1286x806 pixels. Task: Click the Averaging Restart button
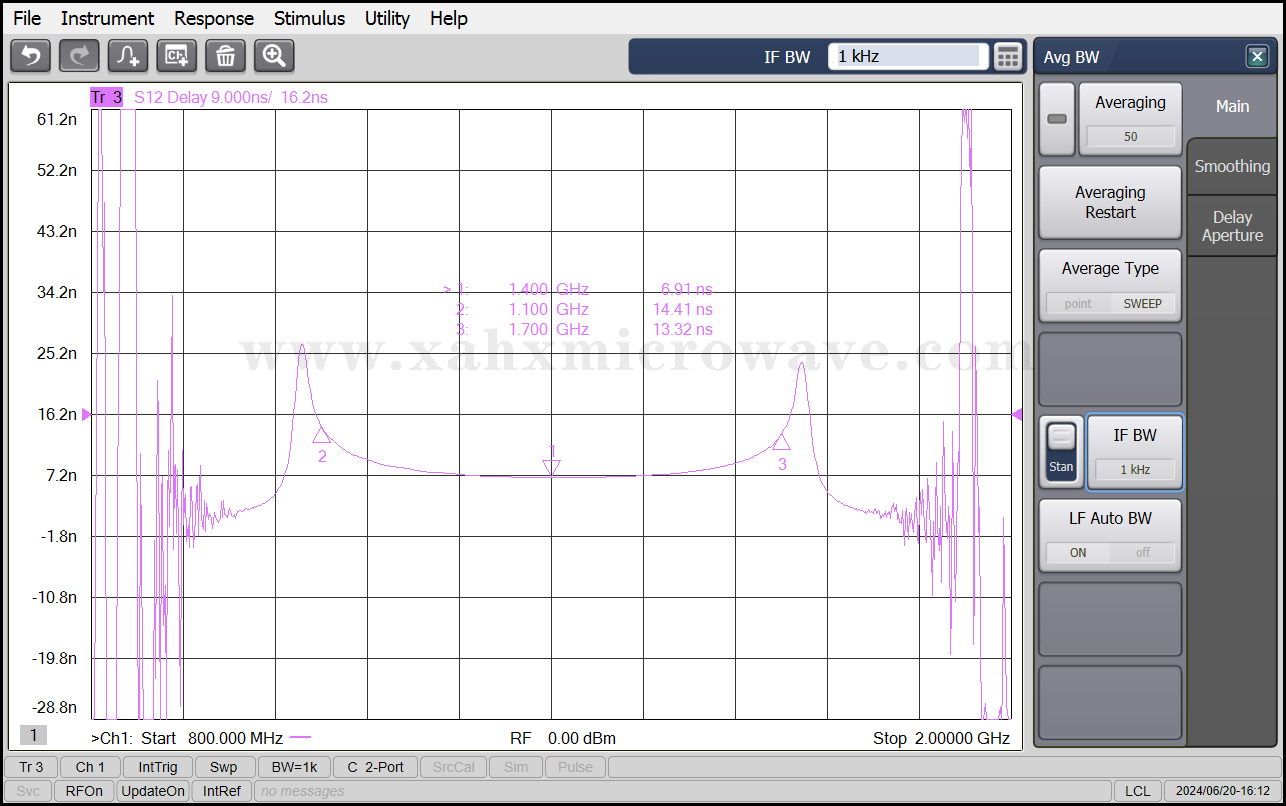(x=1110, y=202)
